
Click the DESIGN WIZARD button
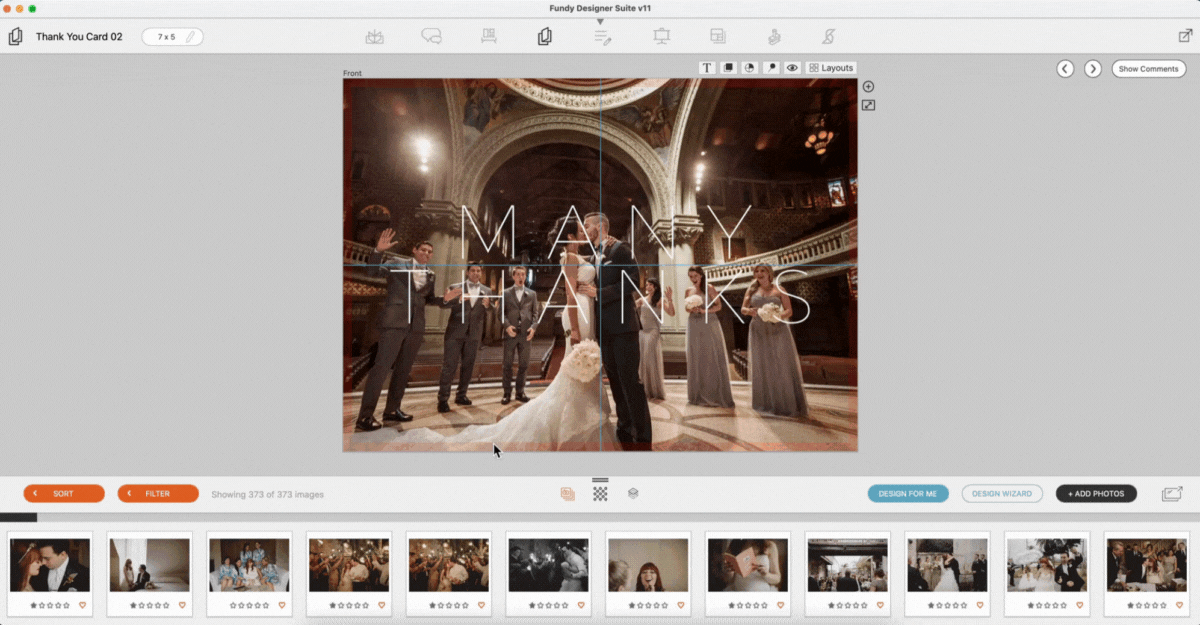click(x=1002, y=494)
